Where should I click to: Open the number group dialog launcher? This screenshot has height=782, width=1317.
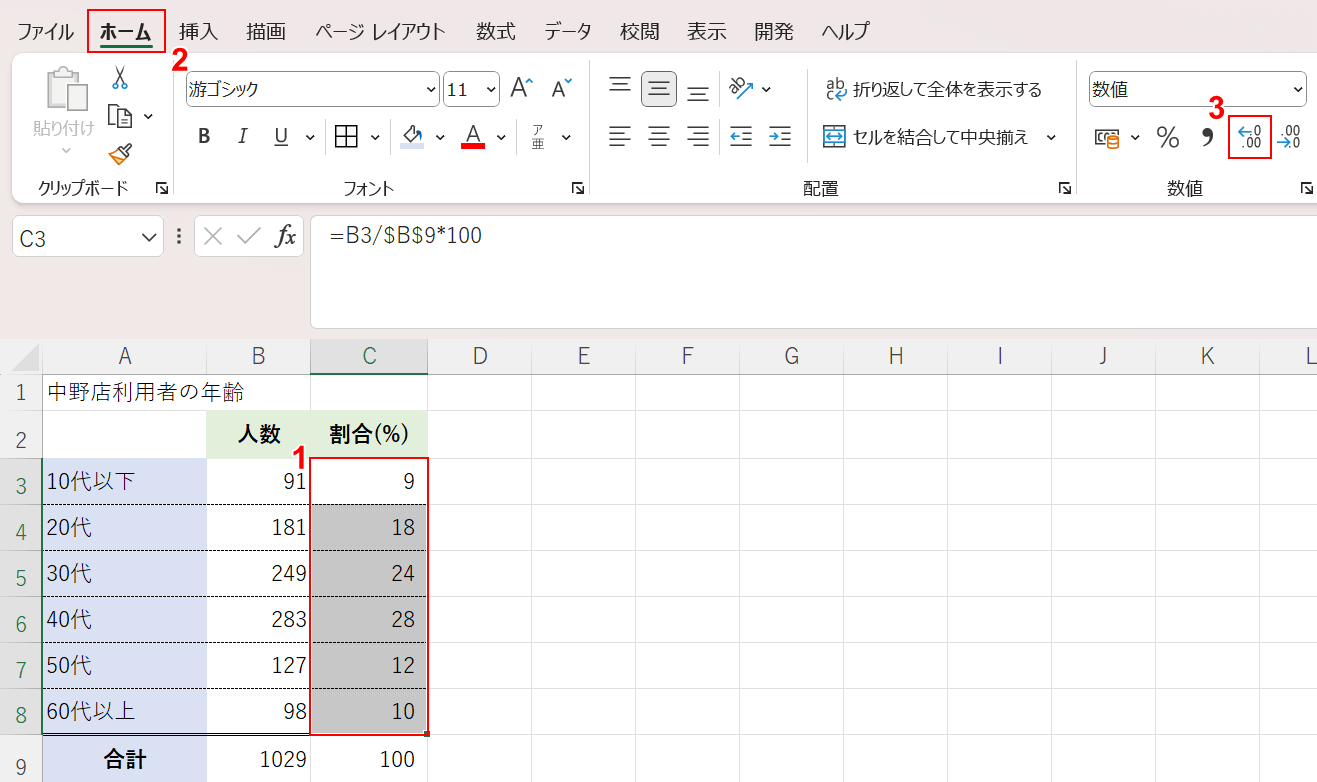coord(1306,188)
